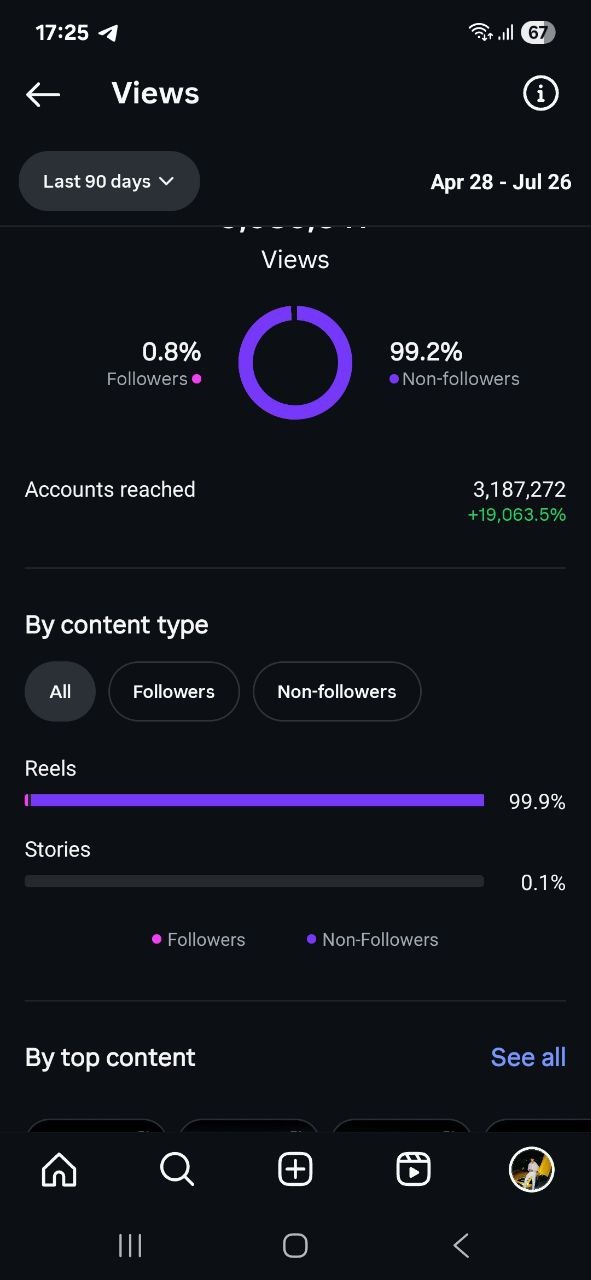This screenshot has height=1280, width=591.
Task: Select the Non-followers filter chip
Action: click(337, 691)
